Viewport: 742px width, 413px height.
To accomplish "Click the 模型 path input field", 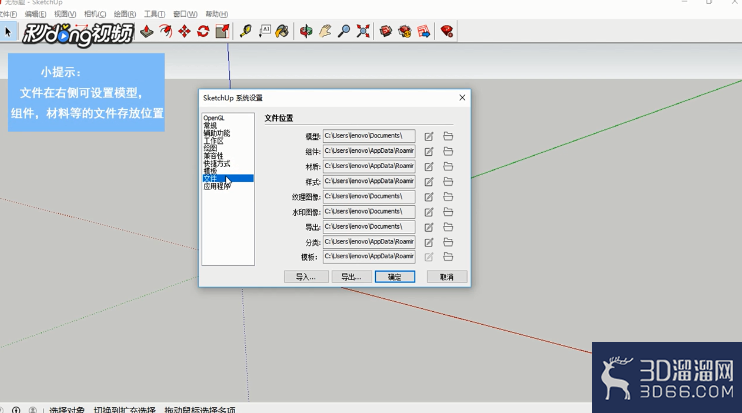I will pos(369,136).
